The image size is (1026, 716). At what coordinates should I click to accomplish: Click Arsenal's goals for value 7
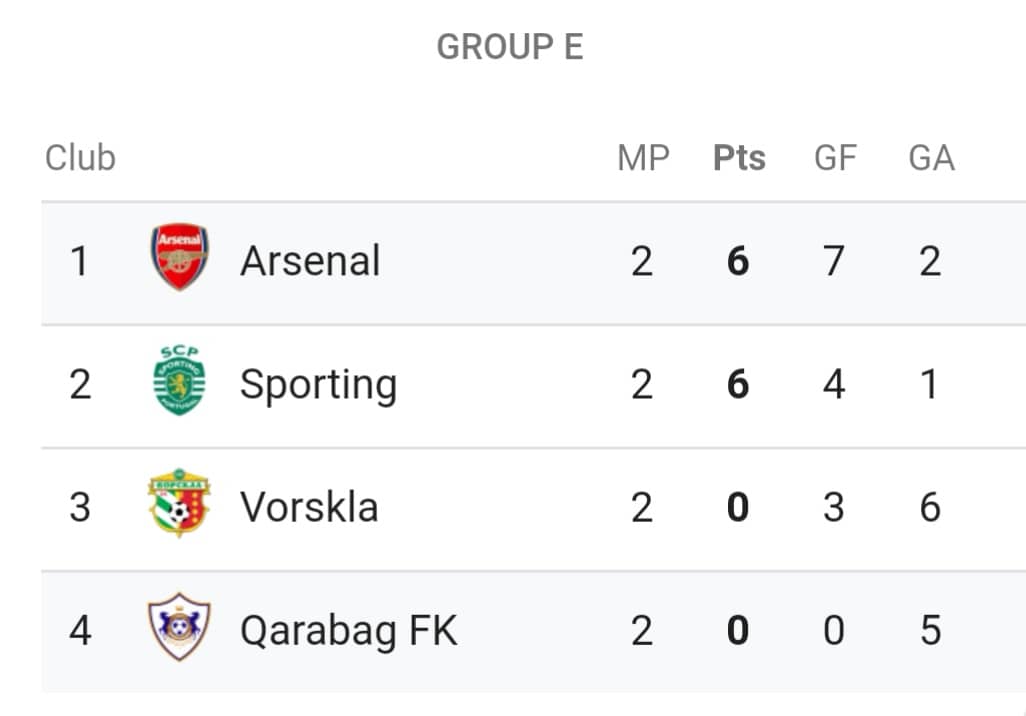[834, 261]
